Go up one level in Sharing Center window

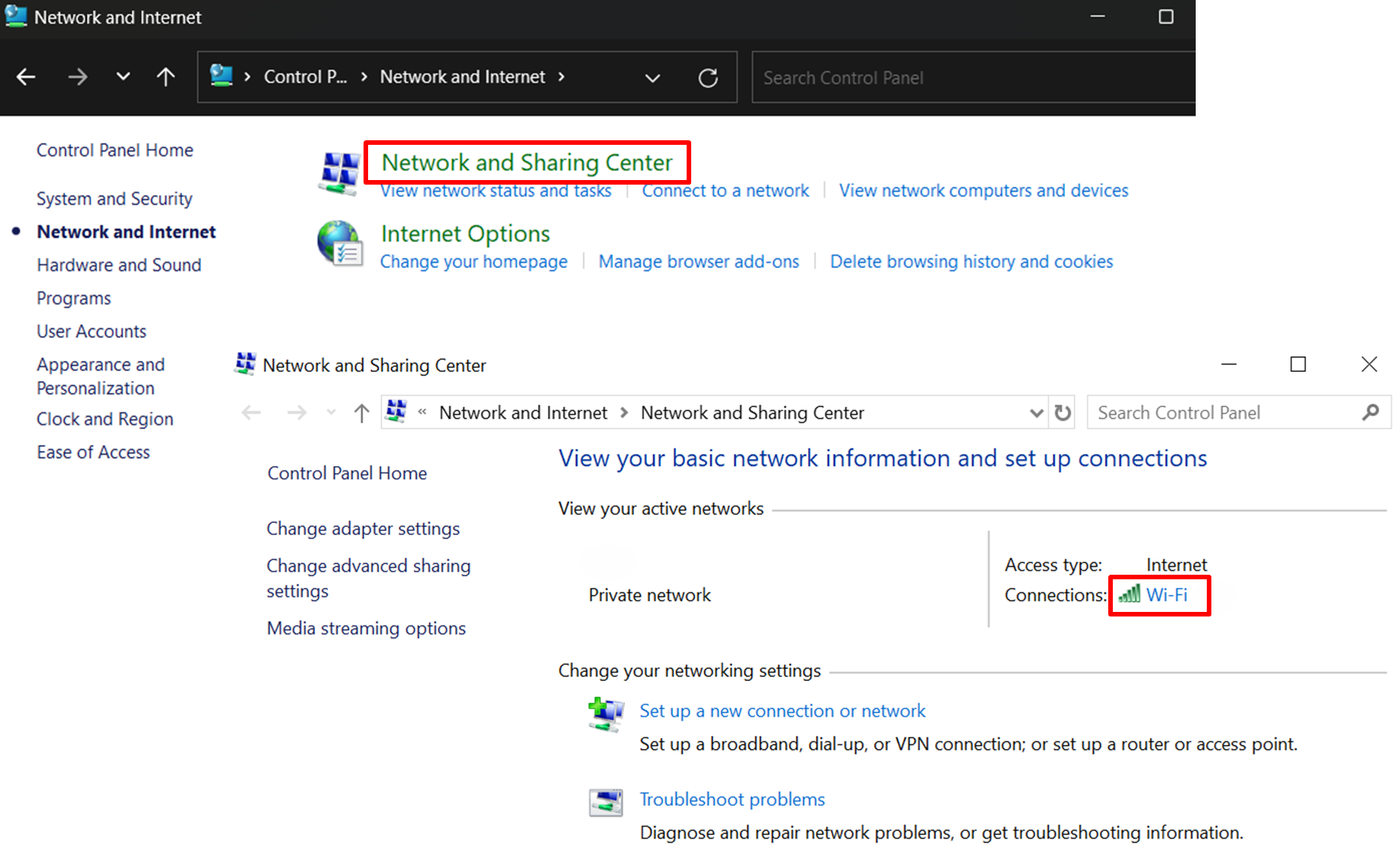tap(361, 413)
